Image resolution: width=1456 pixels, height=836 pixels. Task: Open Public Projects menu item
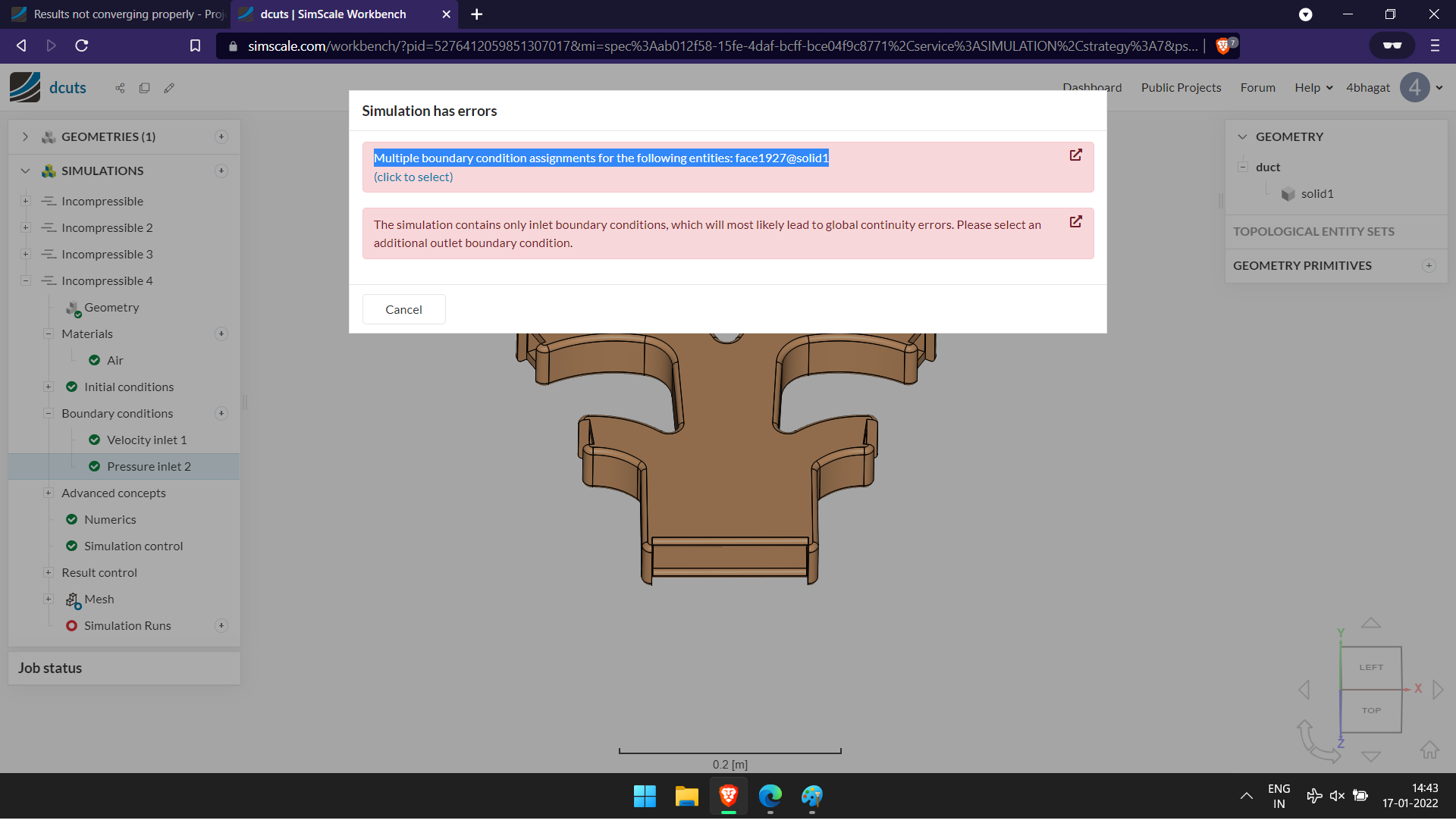point(1181,88)
